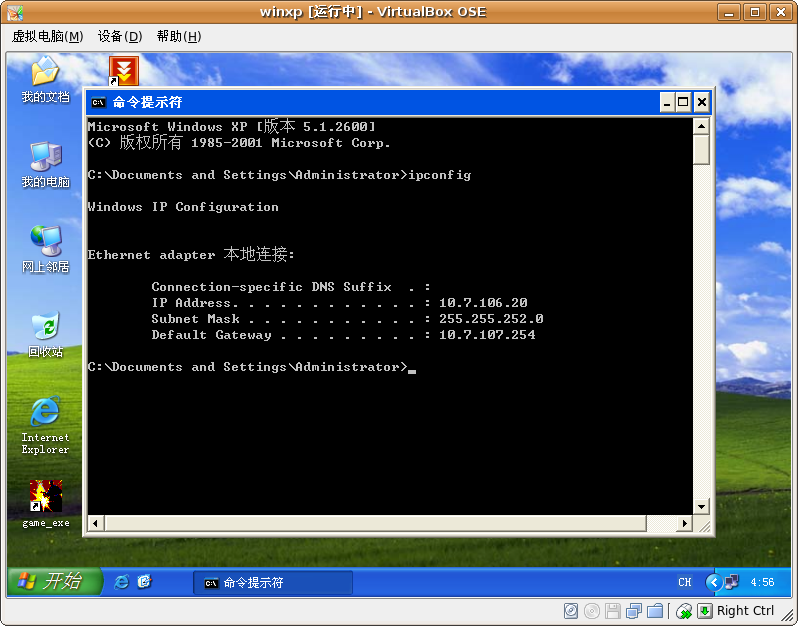This screenshot has height=626, width=798.
Task: Minimize the VirtualBox window
Action: tap(729, 12)
